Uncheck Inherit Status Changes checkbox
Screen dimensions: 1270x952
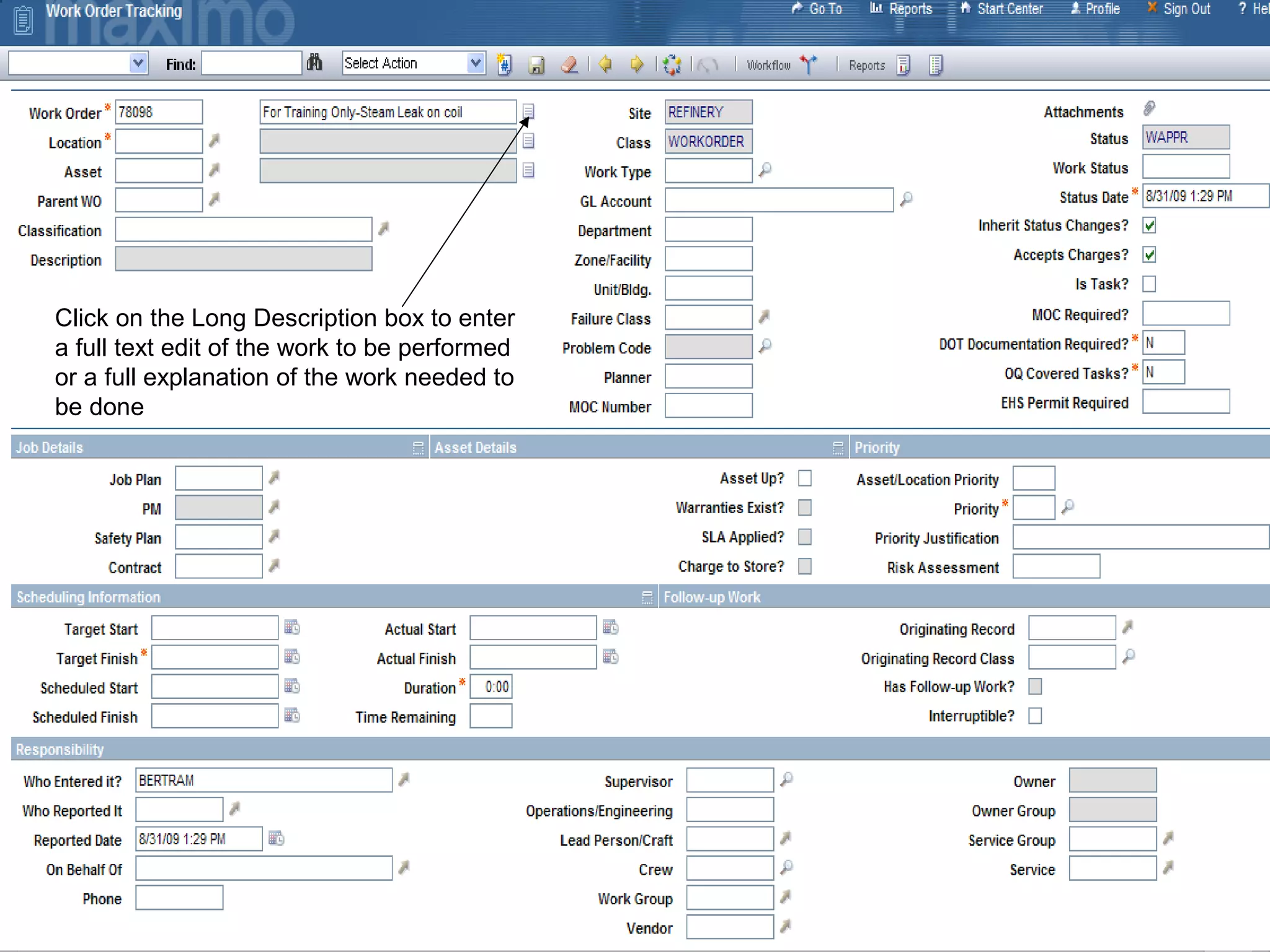coord(1149,226)
